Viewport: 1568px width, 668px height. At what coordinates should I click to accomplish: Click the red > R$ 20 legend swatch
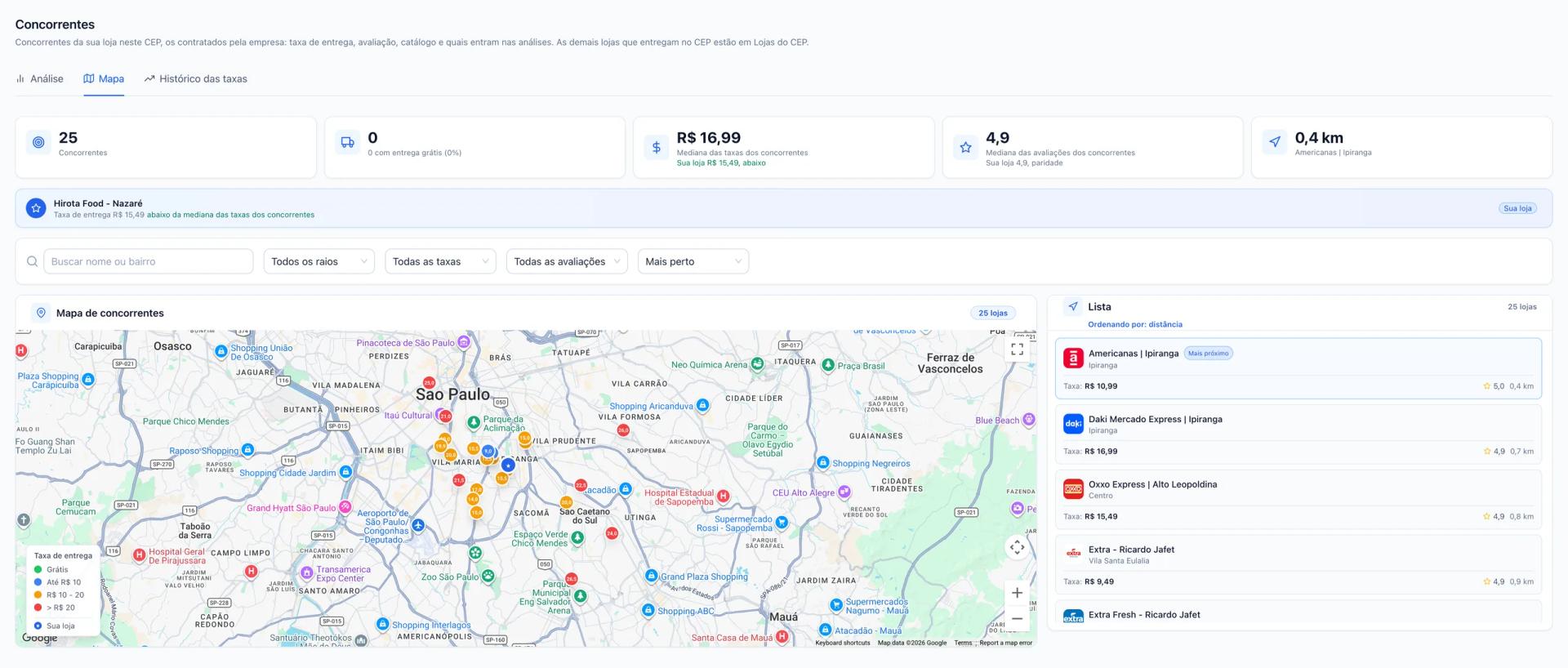tap(38, 608)
